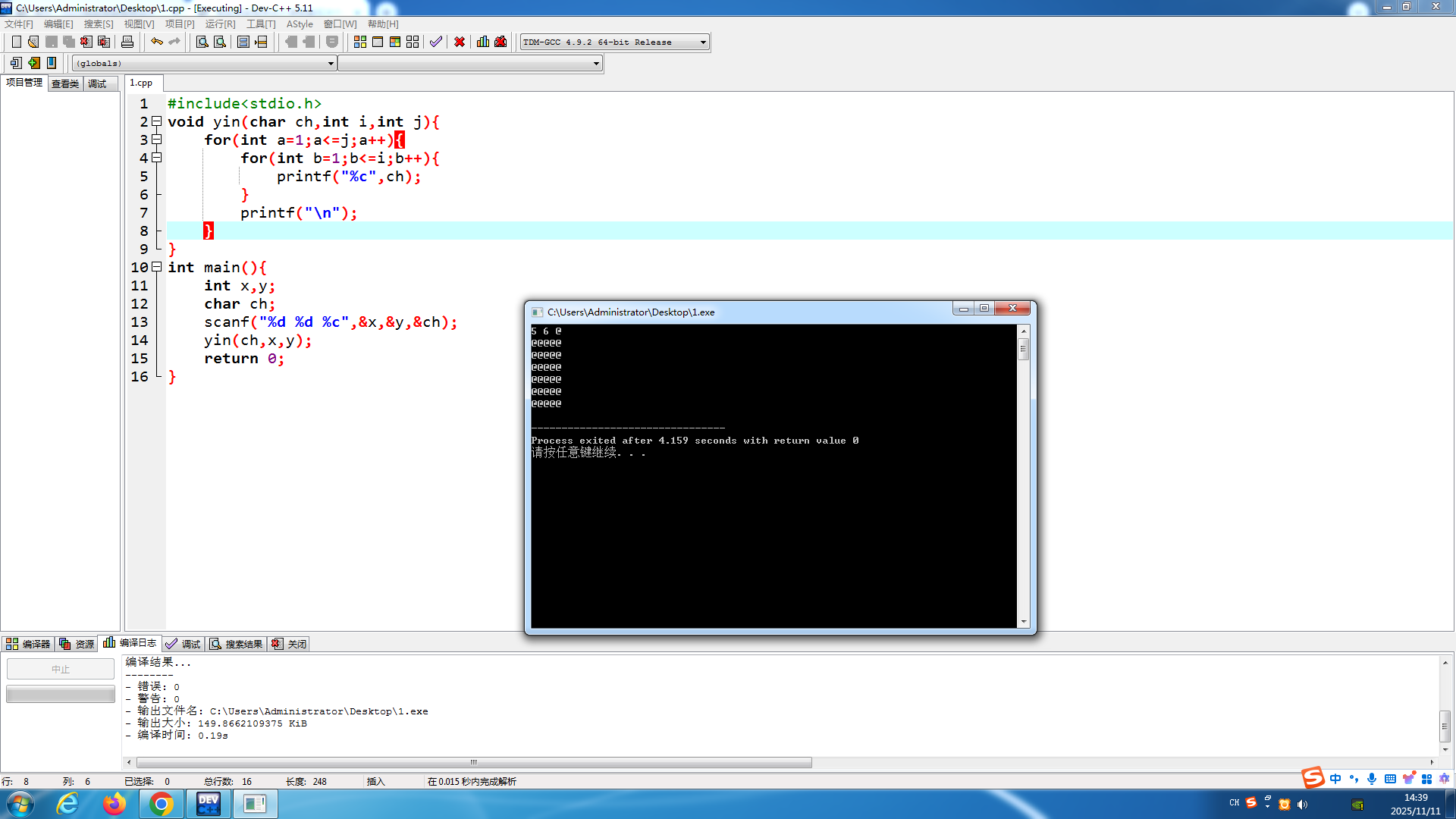
Task: Click the Compile four-squares icon
Action: (359, 42)
